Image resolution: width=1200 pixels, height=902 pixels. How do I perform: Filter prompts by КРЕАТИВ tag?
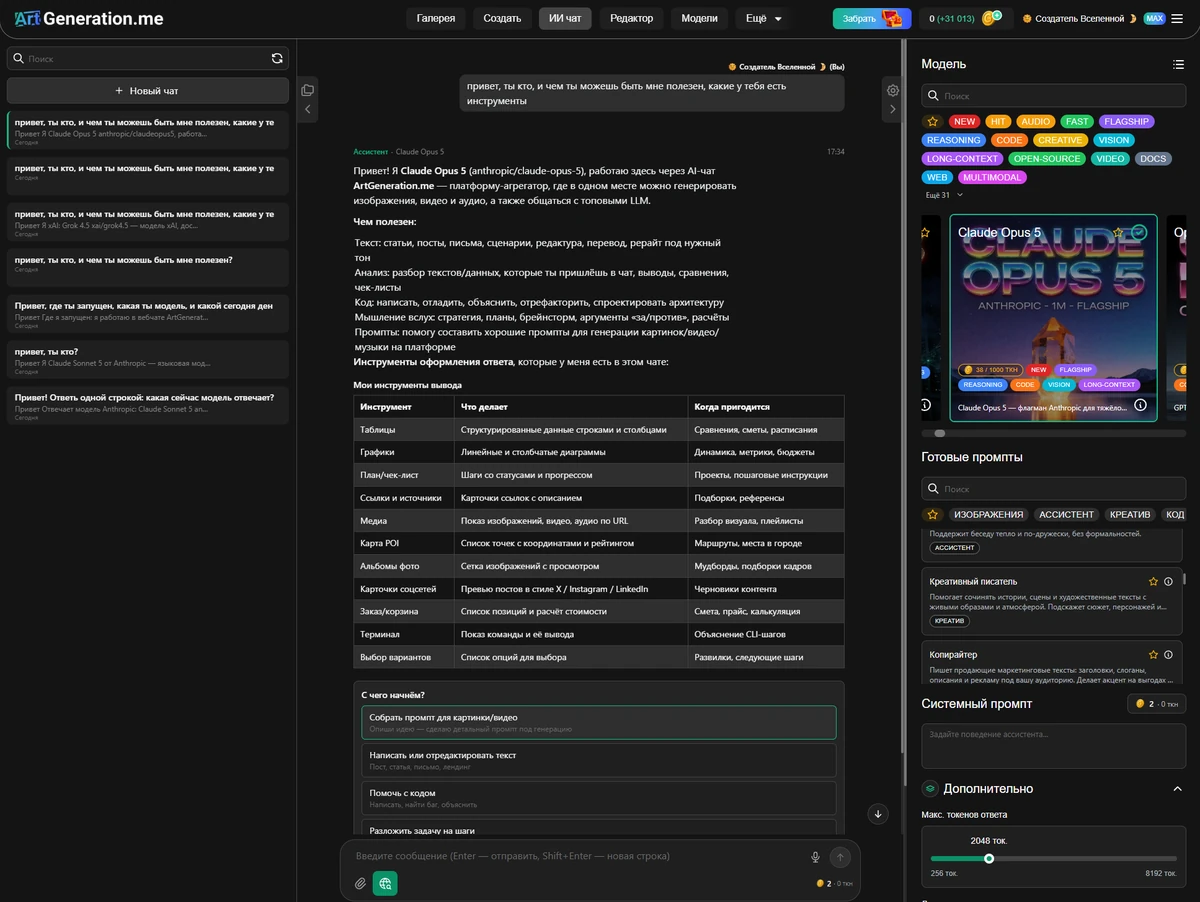coord(1130,514)
